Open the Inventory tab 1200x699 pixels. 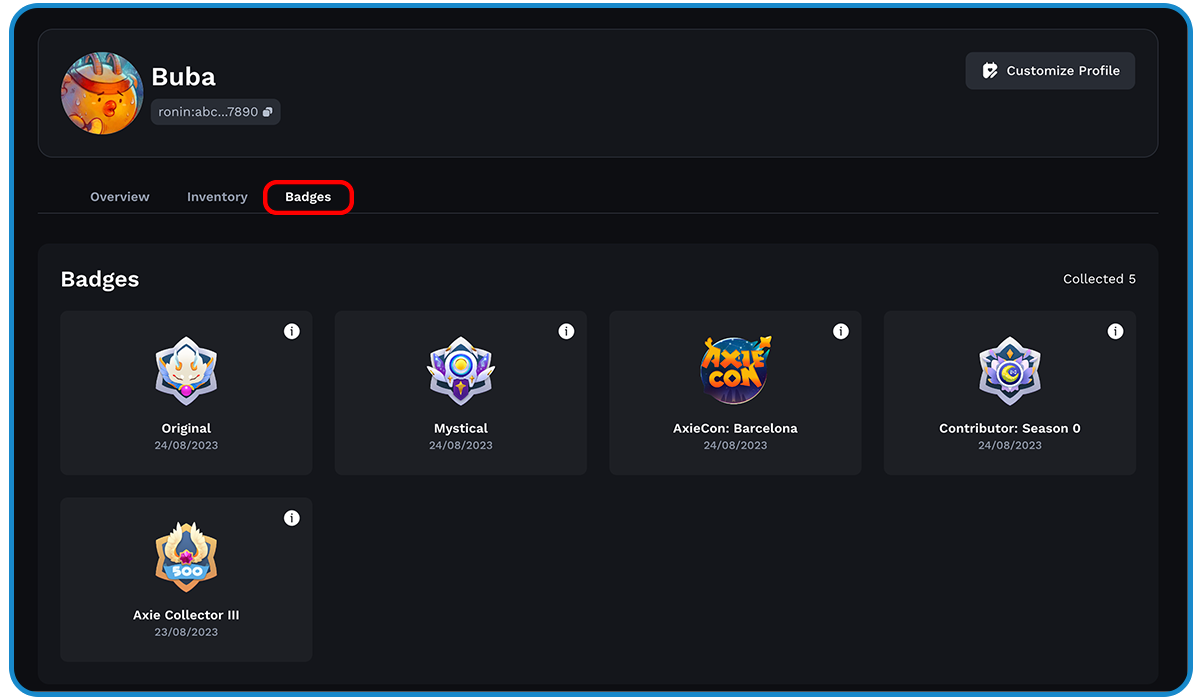point(217,197)
